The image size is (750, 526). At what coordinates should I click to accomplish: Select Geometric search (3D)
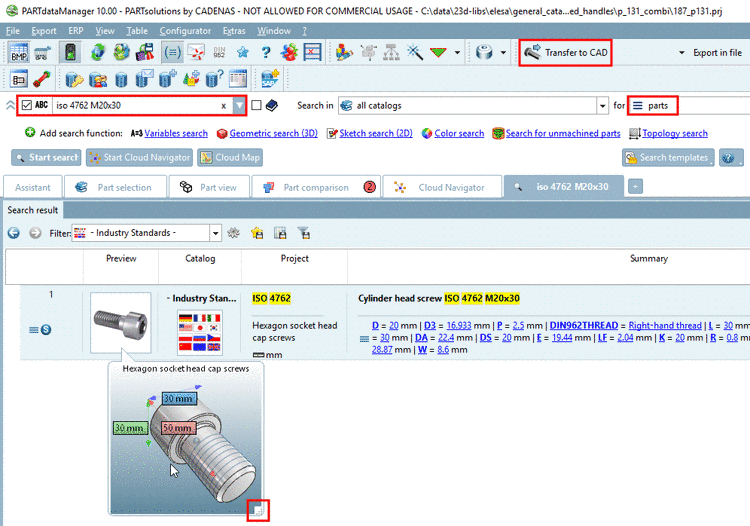[273, 133]
